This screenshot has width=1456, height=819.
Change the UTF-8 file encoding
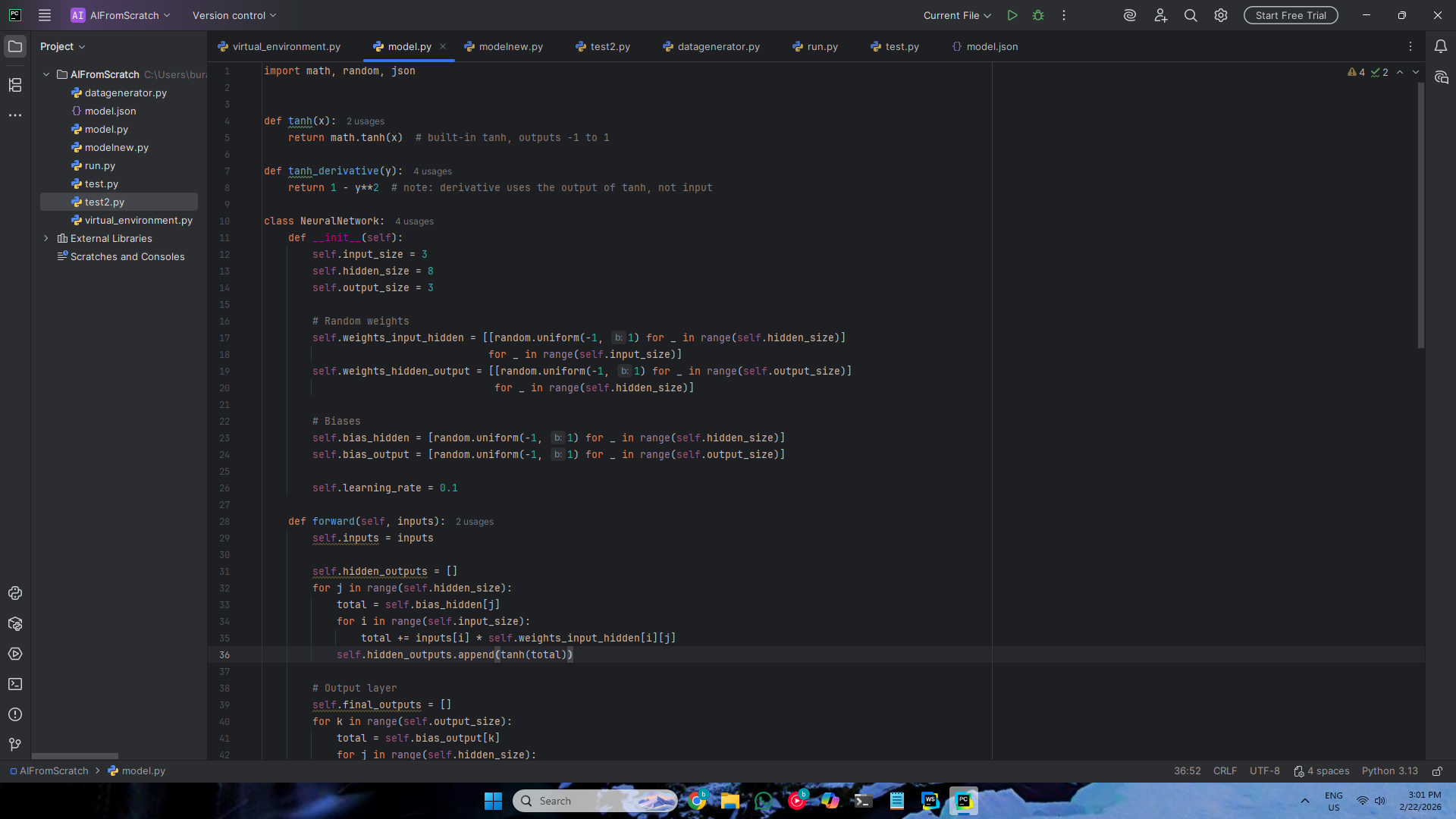1264,771
